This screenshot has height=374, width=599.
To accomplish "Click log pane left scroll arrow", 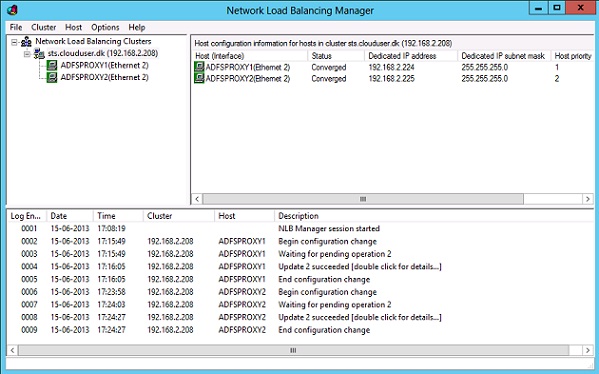I will coord(12,350).
